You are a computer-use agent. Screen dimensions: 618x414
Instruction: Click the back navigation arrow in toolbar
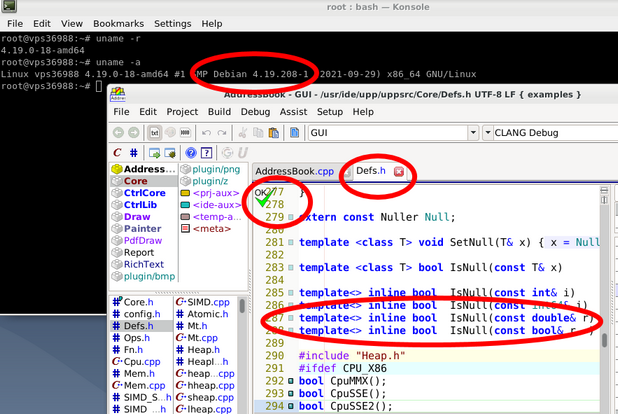tap(119, 132)
